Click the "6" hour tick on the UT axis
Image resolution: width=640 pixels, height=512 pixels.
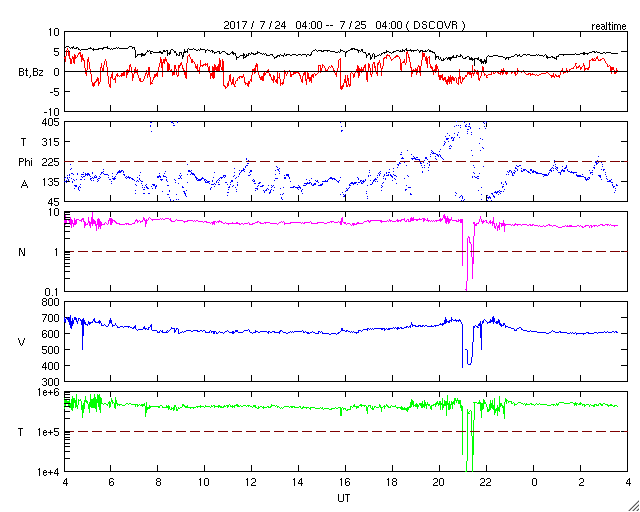(111, 482)
